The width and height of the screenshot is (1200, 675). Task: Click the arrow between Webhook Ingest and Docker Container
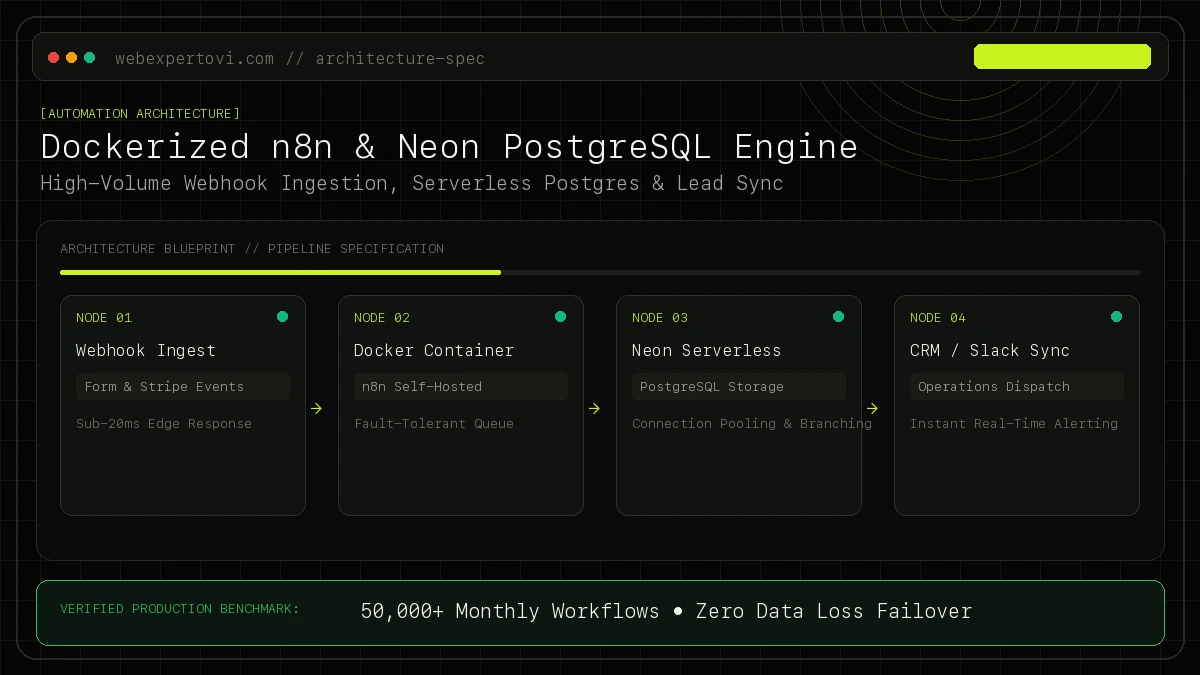coord(316,408)
